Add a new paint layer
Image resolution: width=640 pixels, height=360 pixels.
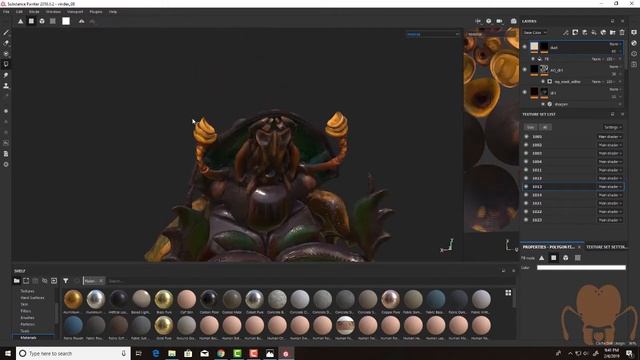[584, 32]
